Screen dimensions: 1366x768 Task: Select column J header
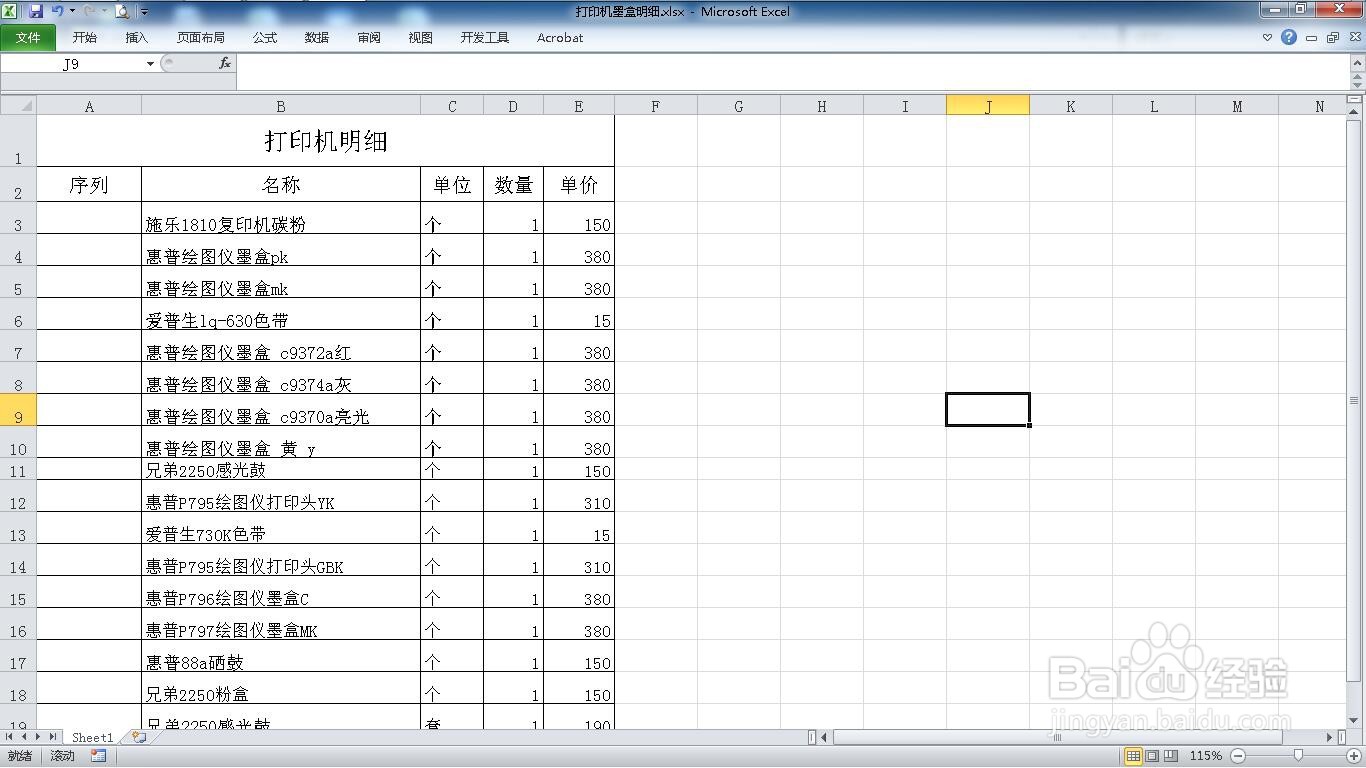[988, 106]
